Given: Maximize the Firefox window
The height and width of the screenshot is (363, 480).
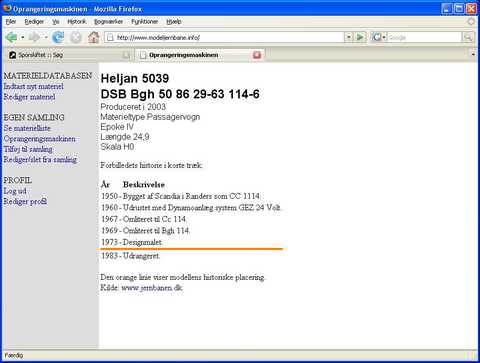Looking at the screenshot, I should [459, 9].
